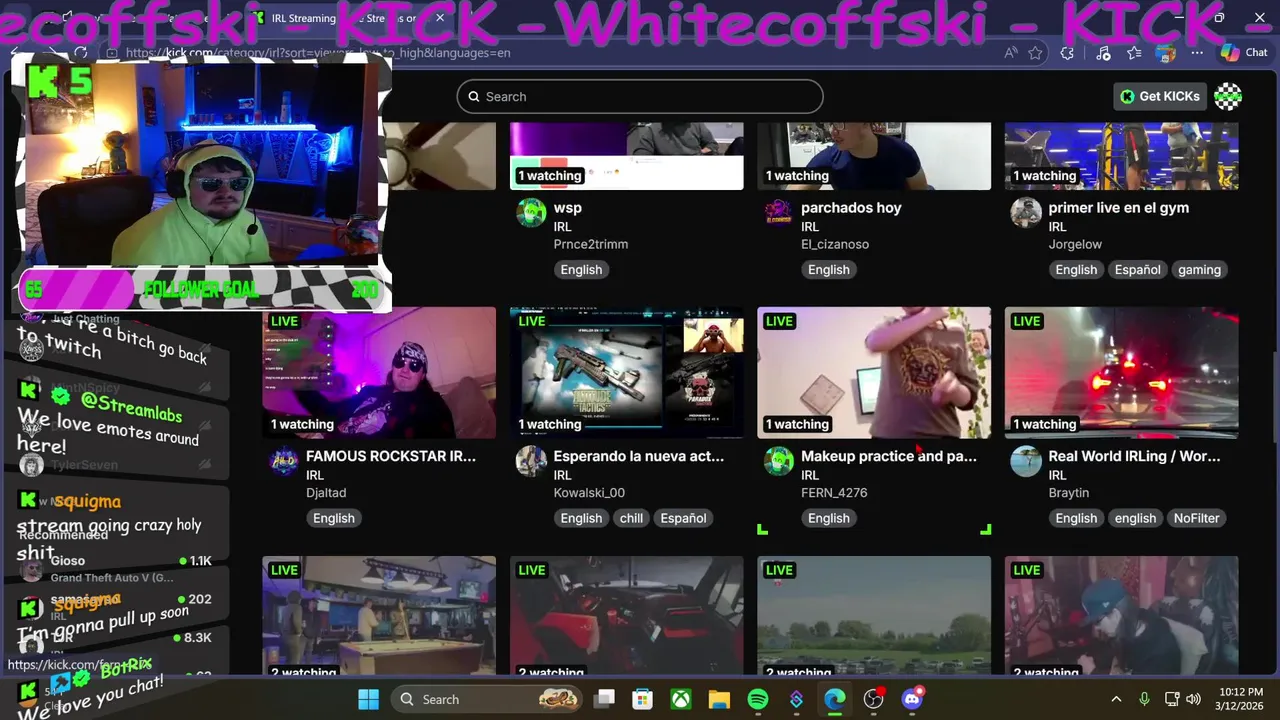
Task: Open the Kowalski_00 channel name link
Action: click(x=589, y=493)
